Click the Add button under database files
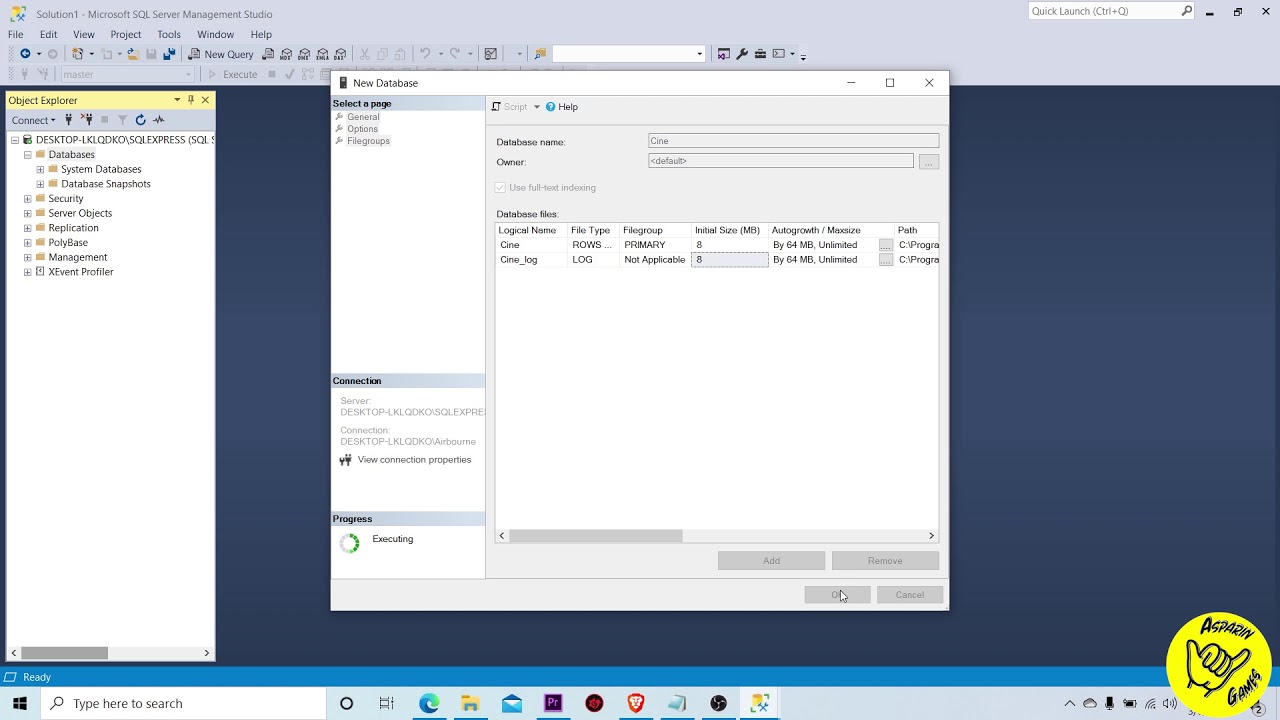 coord(771,561)
